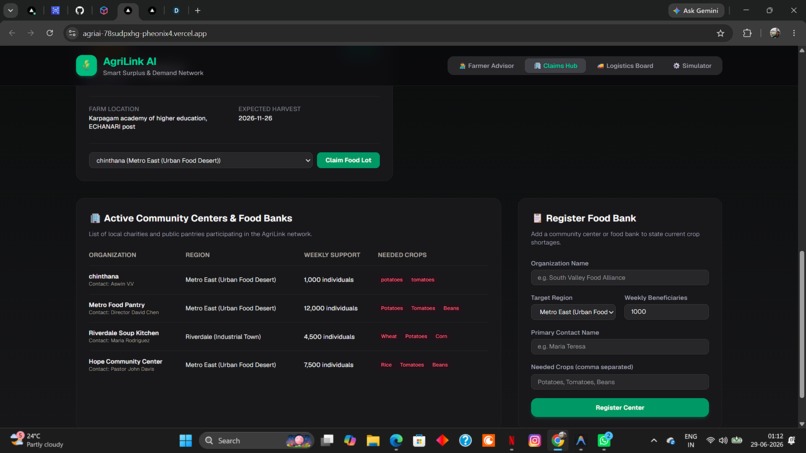Reload the page with the refresh icon
Screen dimensions: 806x453
[50, 33]
